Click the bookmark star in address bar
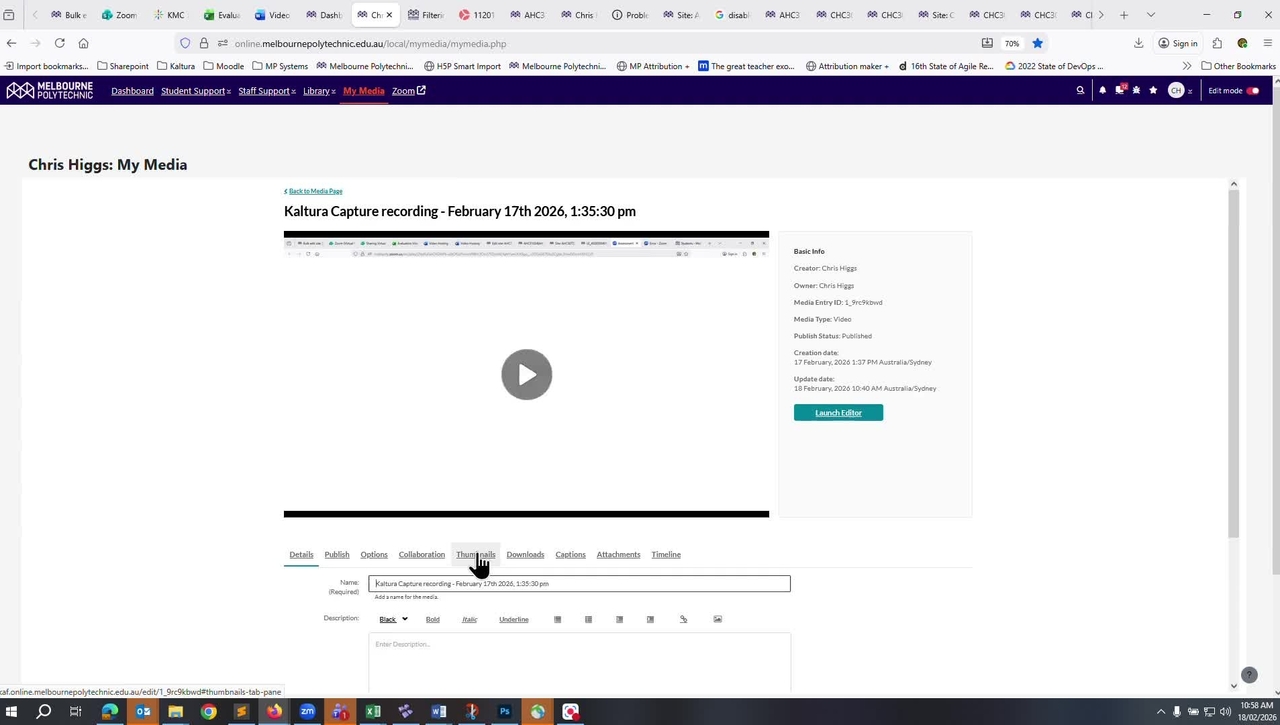This screenshot has width=1280, height=725. 1038,43
